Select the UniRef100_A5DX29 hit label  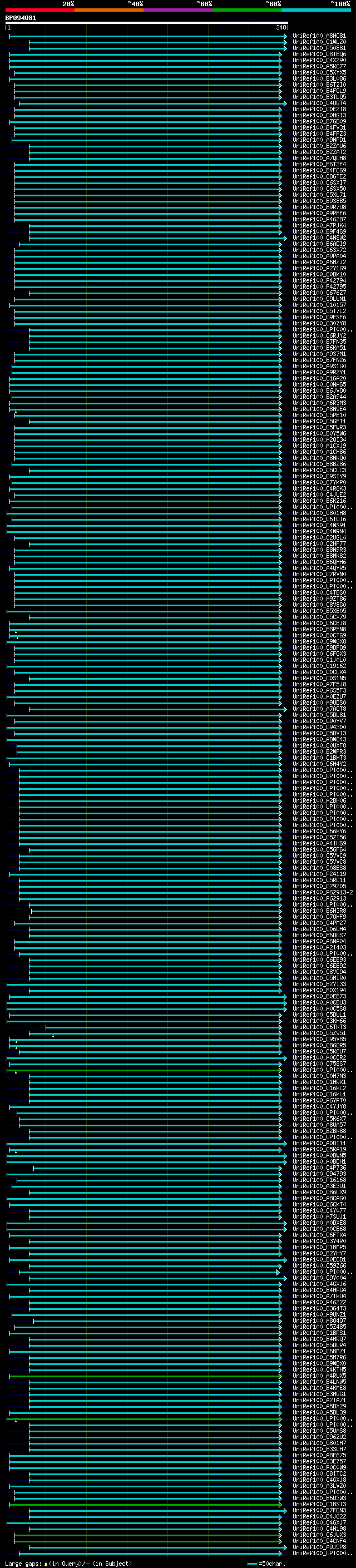pyautogui.click(x=319, y=1406)
